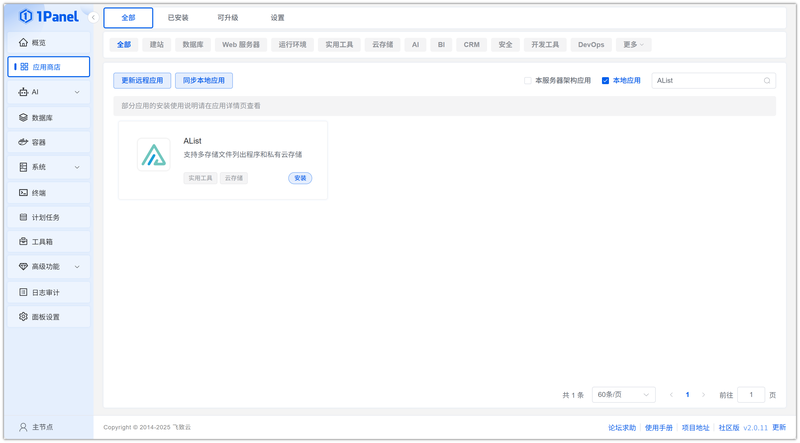The height and width of the screenshot is (443, 800).
Task: Click the 应用商店 grid icon
Action: [24, 67]
